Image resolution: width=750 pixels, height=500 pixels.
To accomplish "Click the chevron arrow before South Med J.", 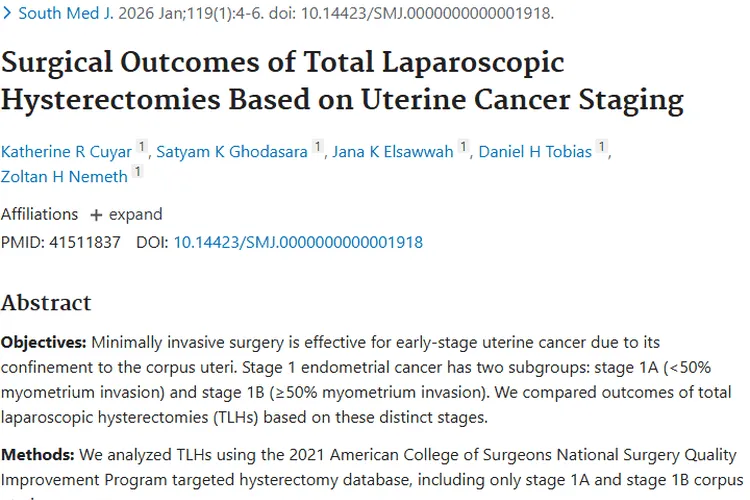I will coord(7,15).
